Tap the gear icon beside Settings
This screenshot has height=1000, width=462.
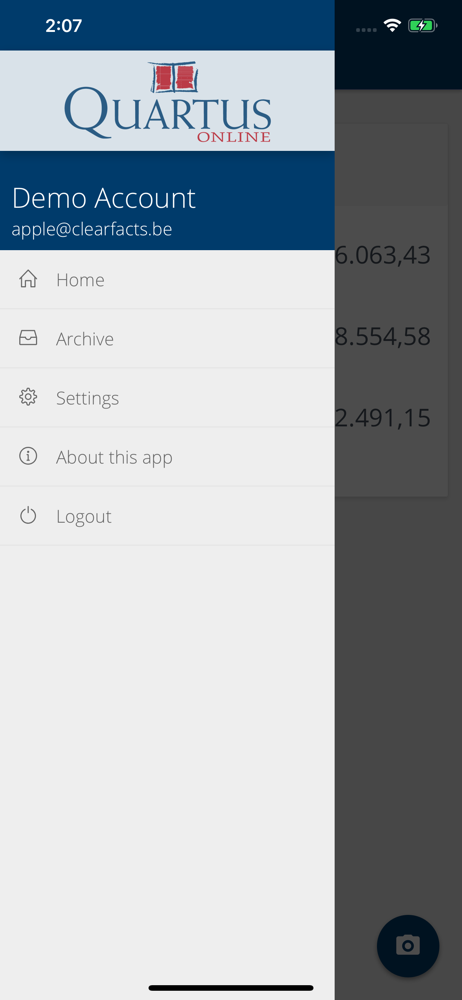pyautogui.click(x=28, y=397)
